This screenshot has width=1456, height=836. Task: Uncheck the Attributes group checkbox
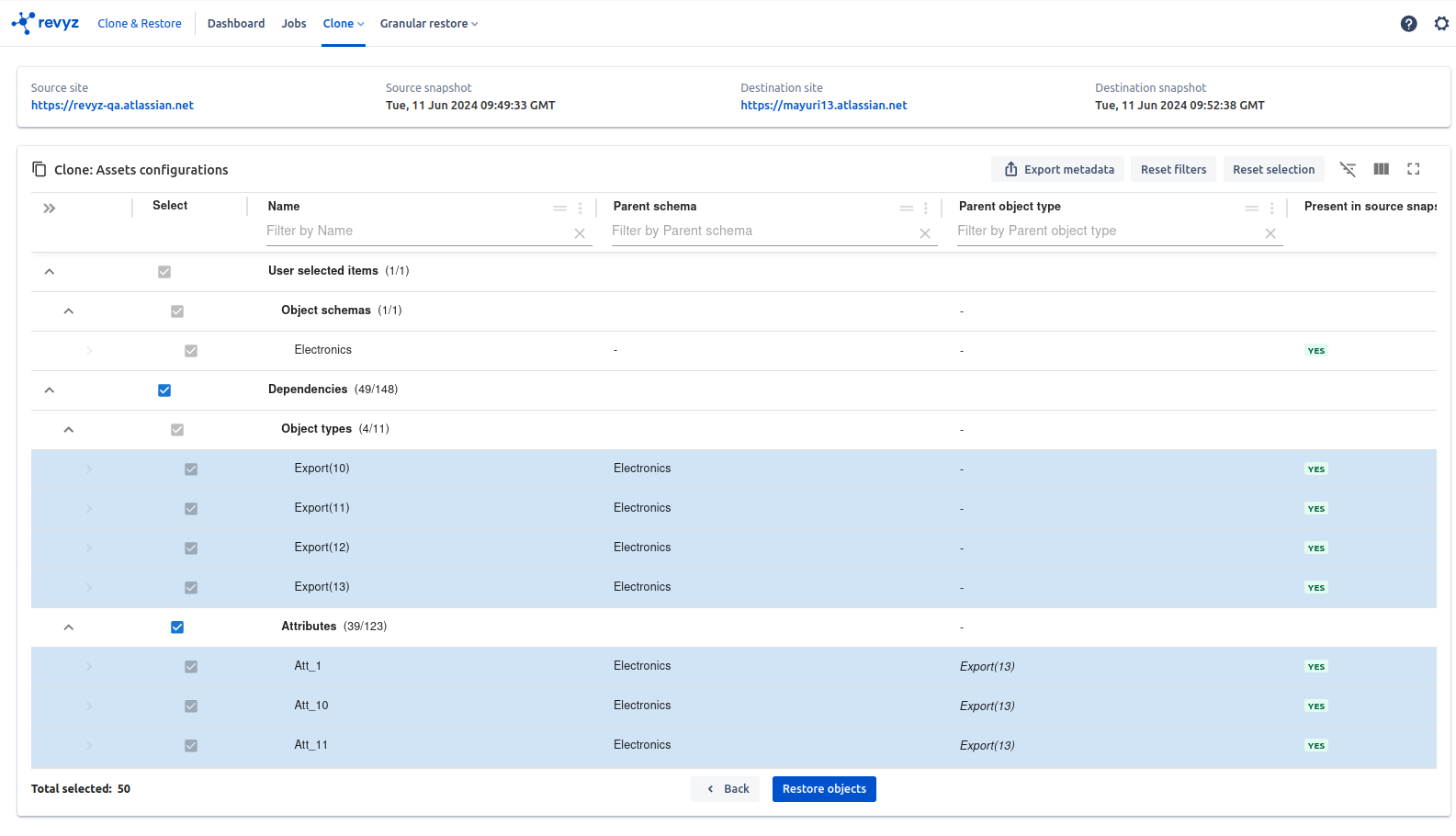pos(177,627)
